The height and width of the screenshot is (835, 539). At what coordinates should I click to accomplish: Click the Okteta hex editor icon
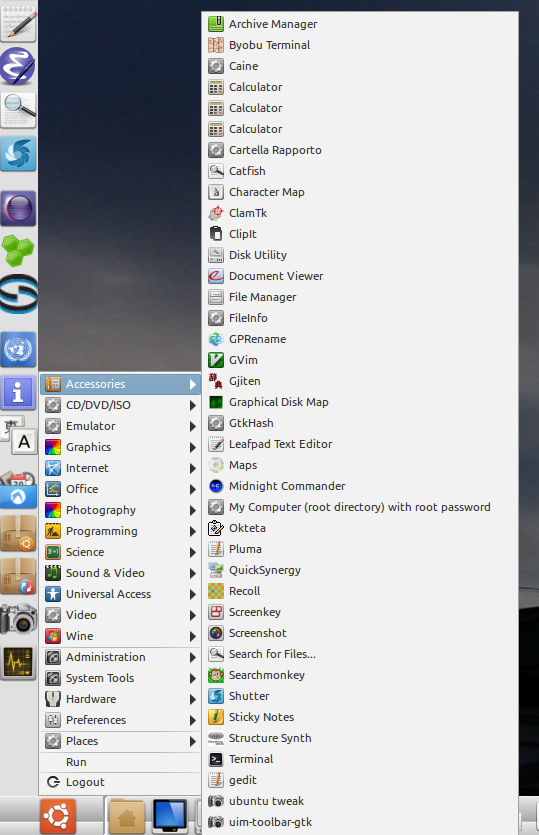point(216,528)
